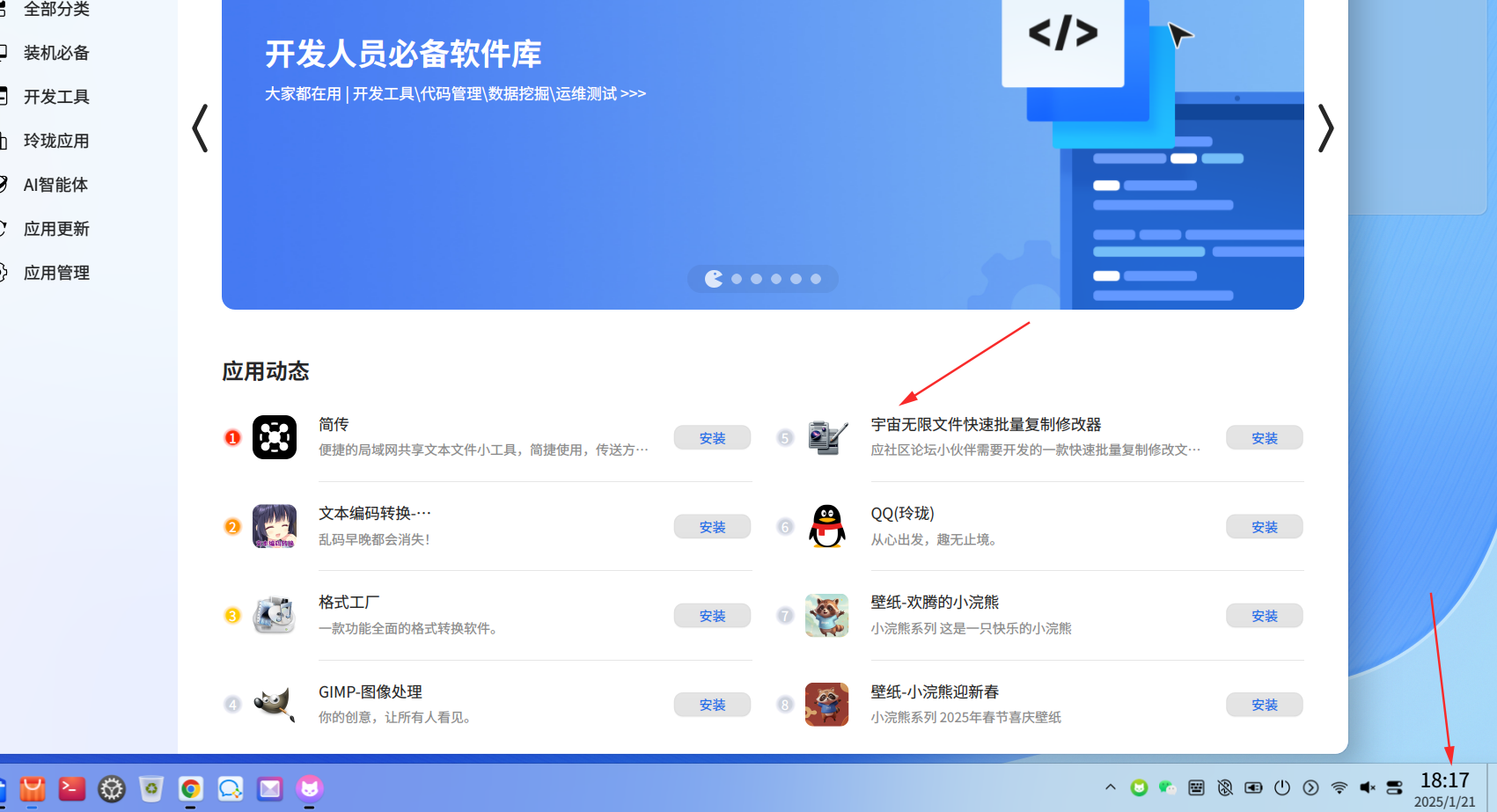Open the 装机必备 category
This screenshot has width=1497, height=812.
[56, 53]
